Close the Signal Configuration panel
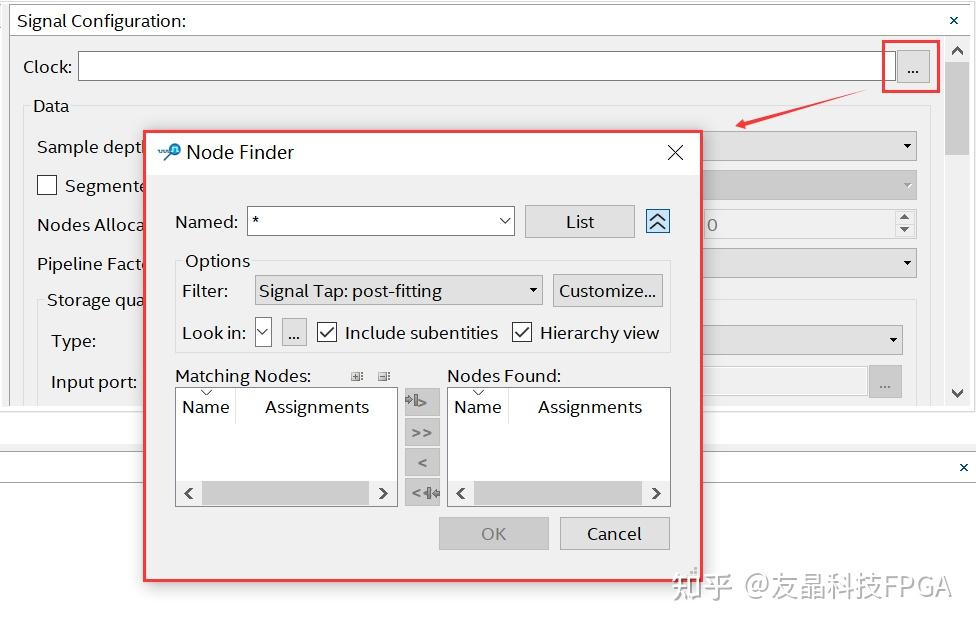 tap(954, 21)
